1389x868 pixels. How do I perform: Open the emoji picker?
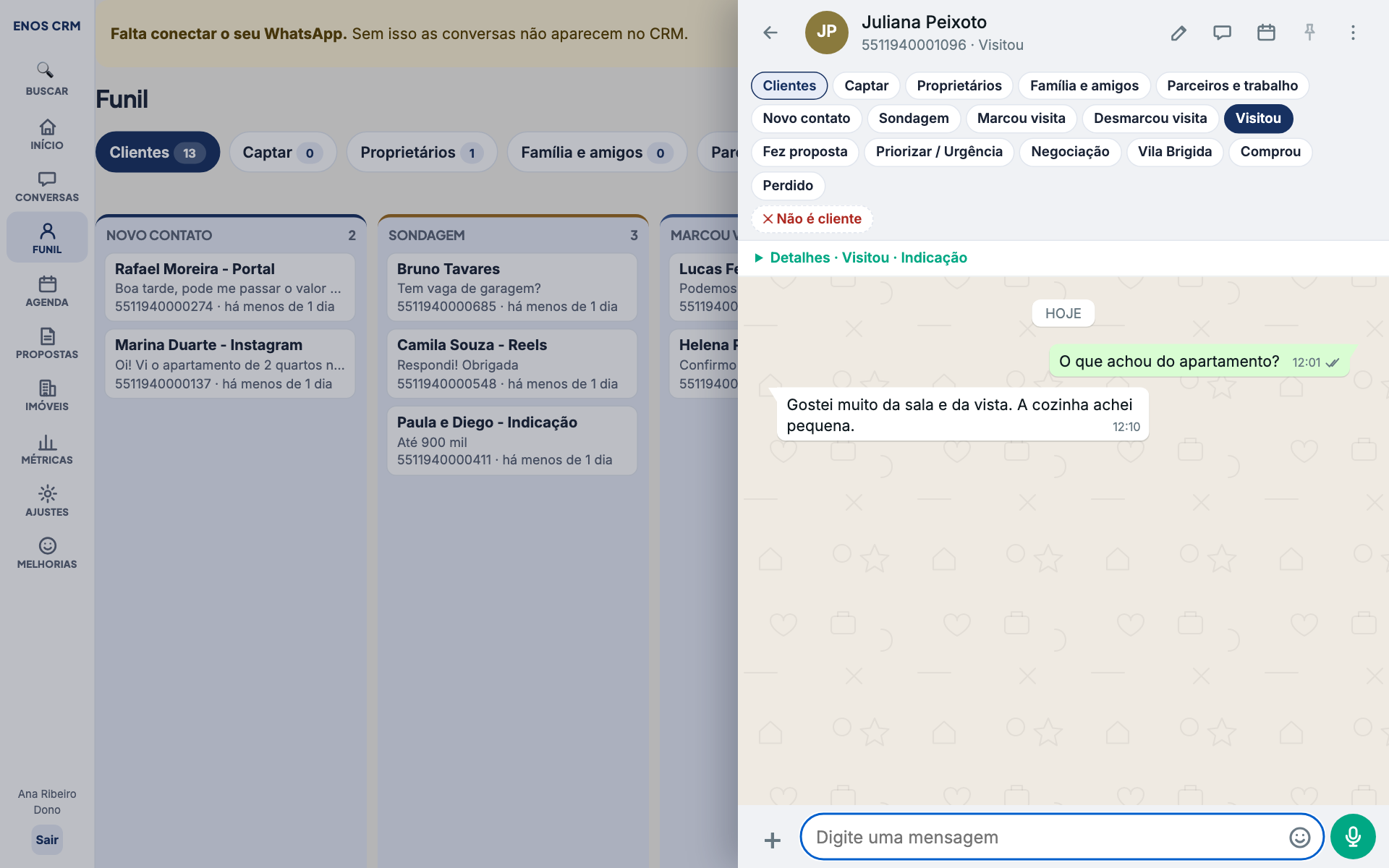click(1299, 837)
